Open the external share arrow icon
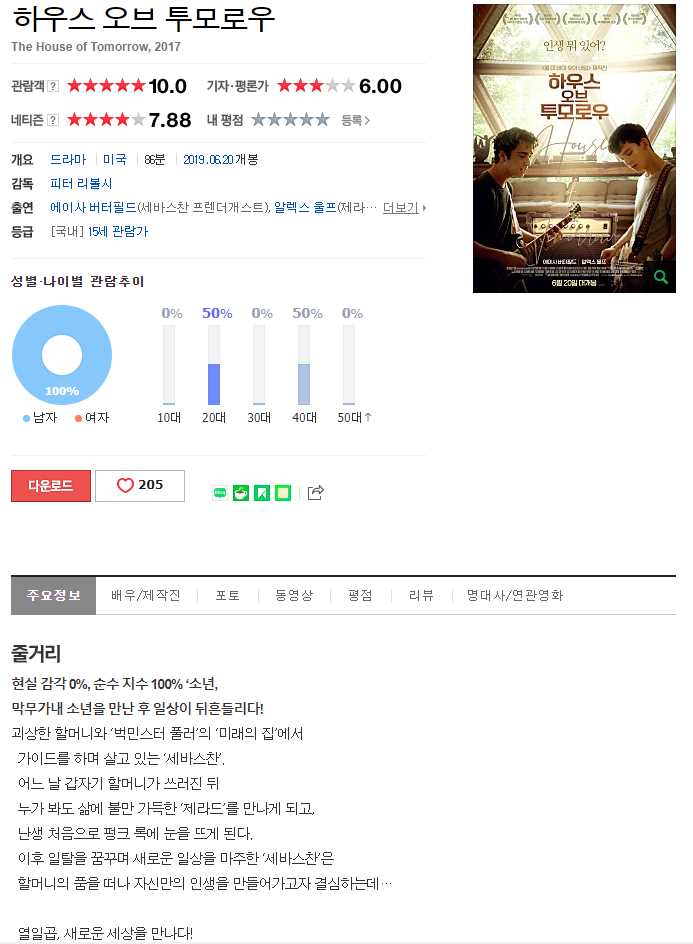Image resolution: width=693 pixels, height=944 pixels. (315, 492)
